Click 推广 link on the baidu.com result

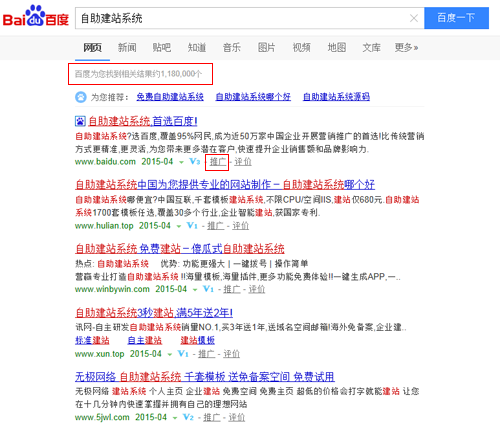[x=217, y=162]
